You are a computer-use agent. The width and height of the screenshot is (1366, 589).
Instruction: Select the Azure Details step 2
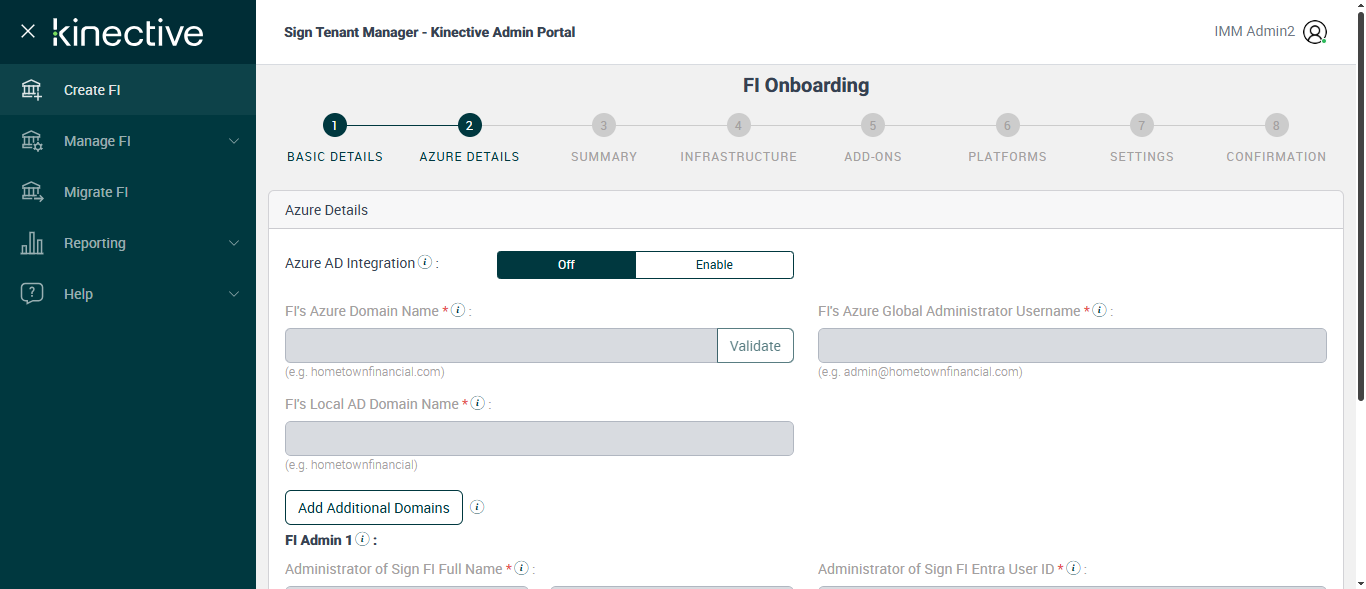(469, 126)
